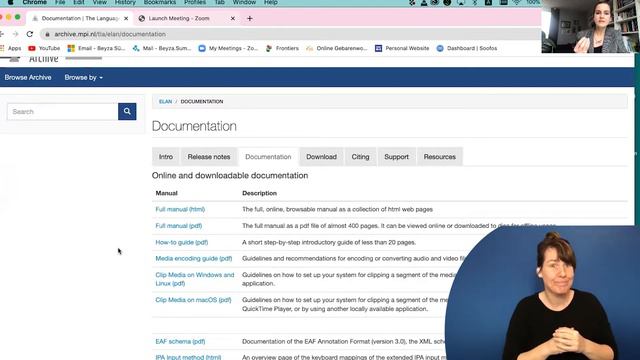This screenshot has height=360, width=640.
Task: Reload the page with refresh icon
Action: pos(30,34)
